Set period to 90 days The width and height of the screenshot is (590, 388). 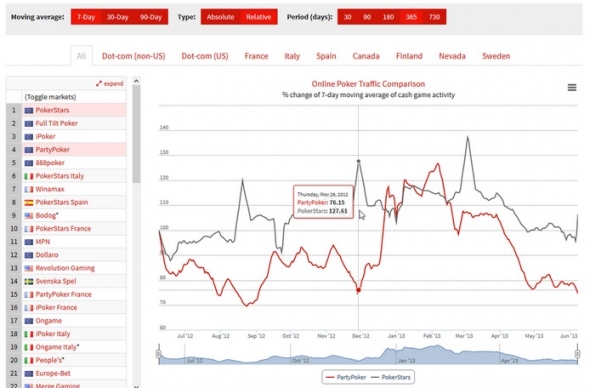click(367, 17)
